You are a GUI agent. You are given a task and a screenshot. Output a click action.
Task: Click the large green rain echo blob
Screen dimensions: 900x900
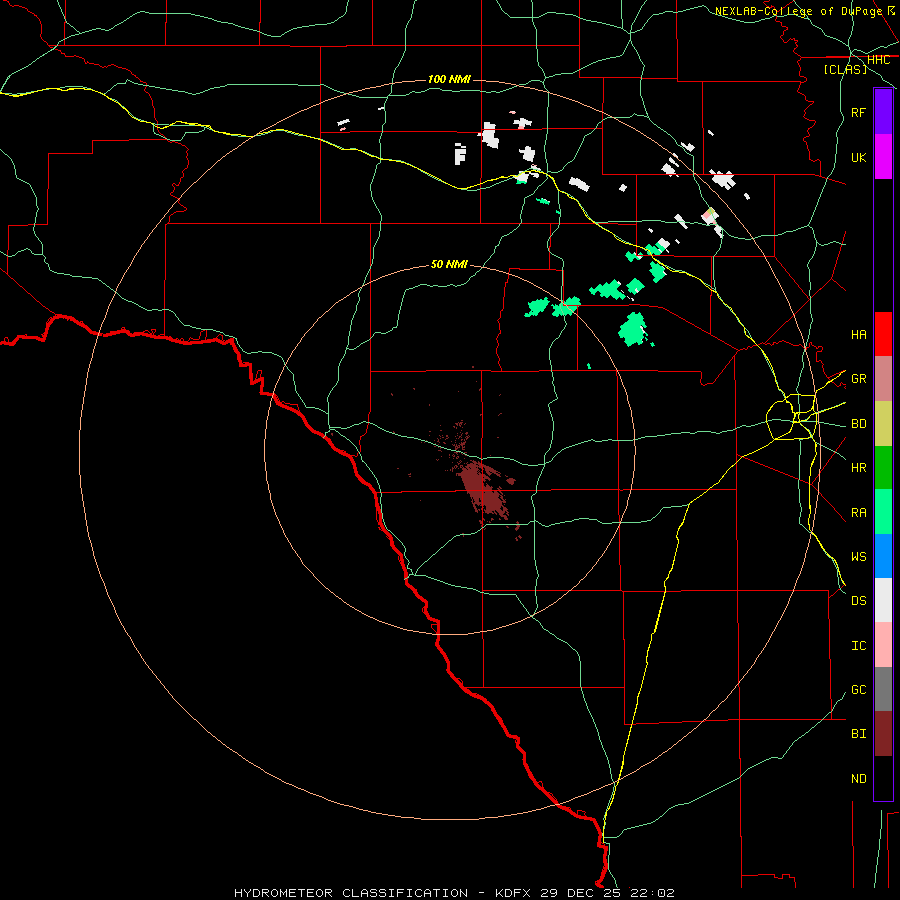(633, 329)
